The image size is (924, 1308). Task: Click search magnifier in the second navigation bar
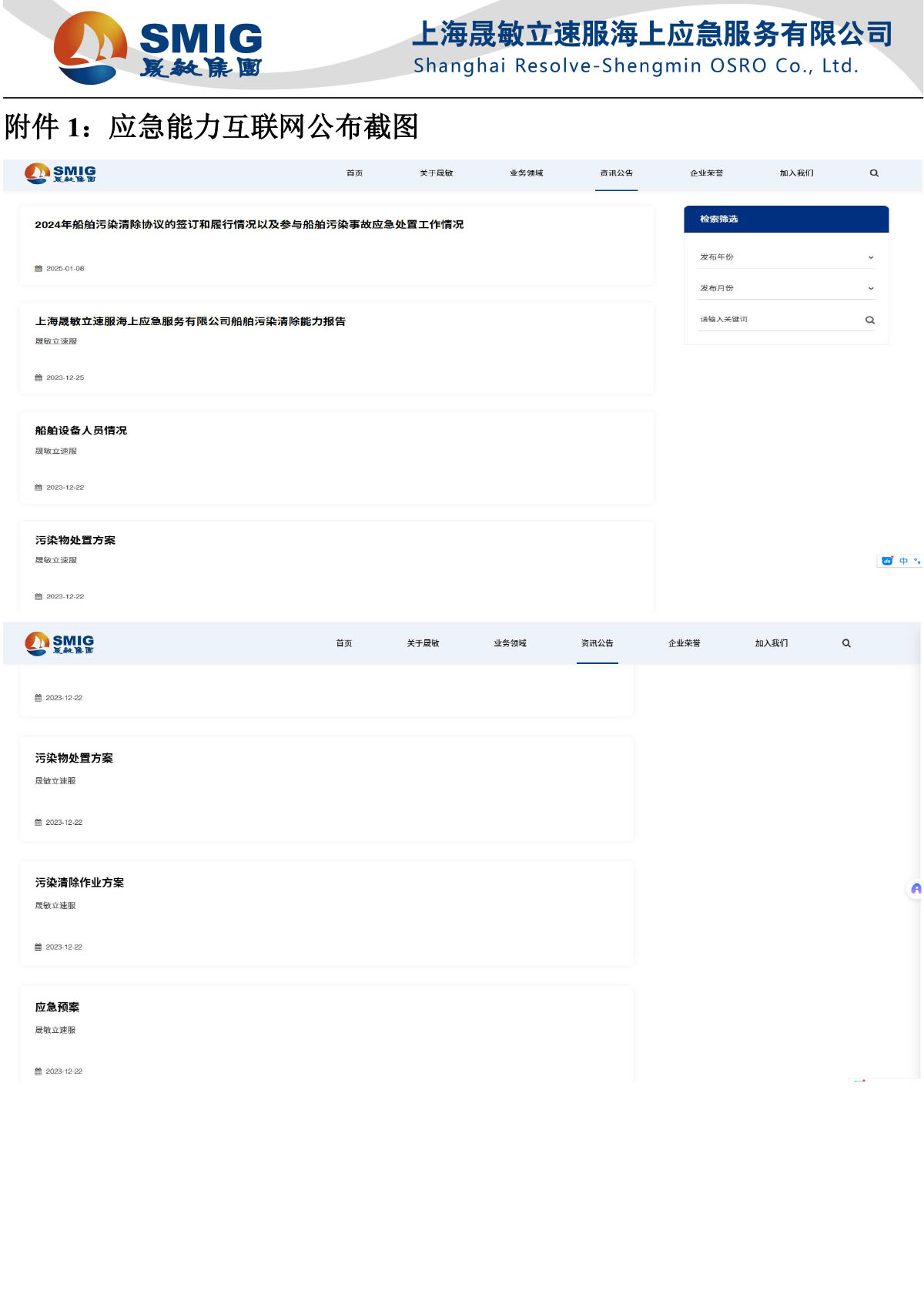coord(846,643)
